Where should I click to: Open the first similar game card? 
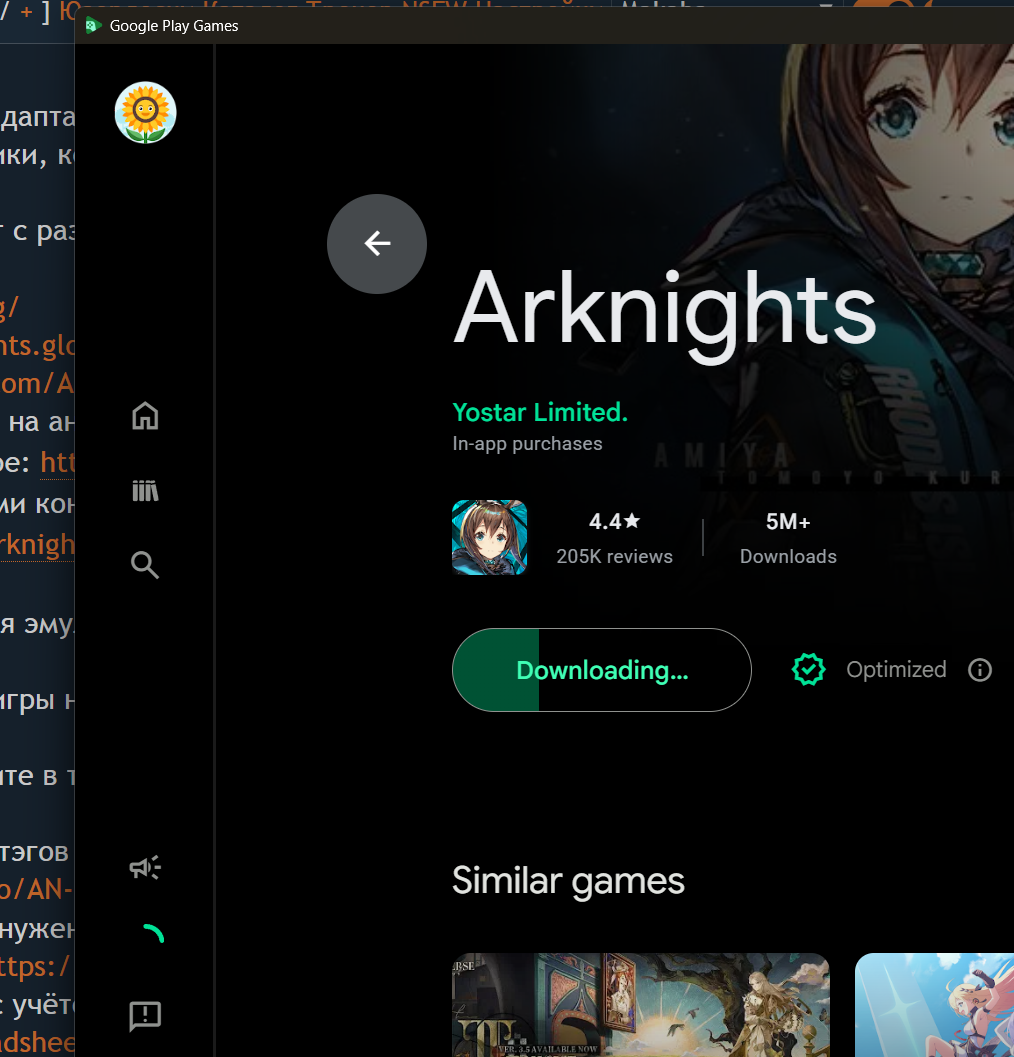640,1005
